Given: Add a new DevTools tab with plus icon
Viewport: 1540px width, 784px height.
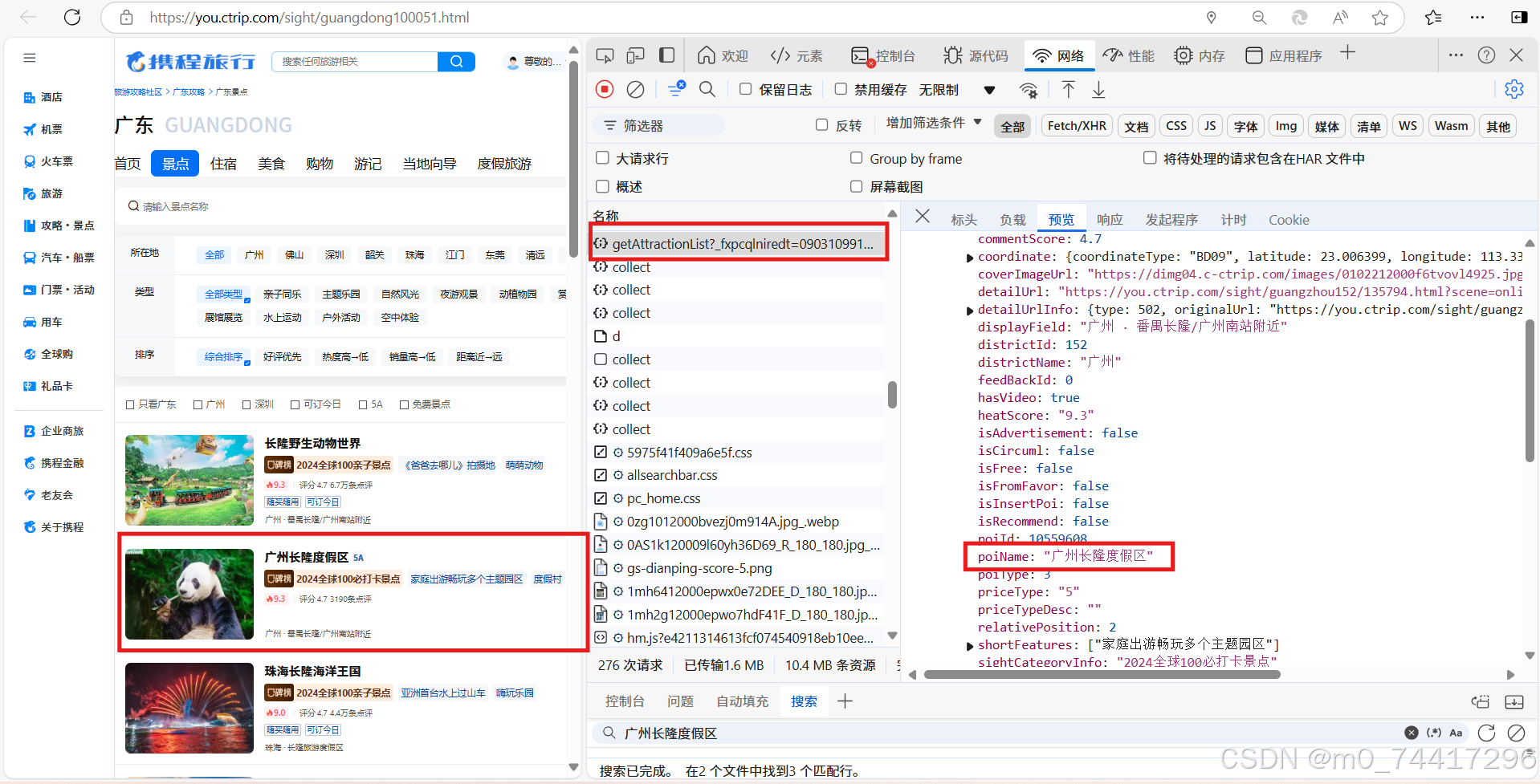Looking at the screenshot, I should pyautogui.click(x=1347, y=53).
